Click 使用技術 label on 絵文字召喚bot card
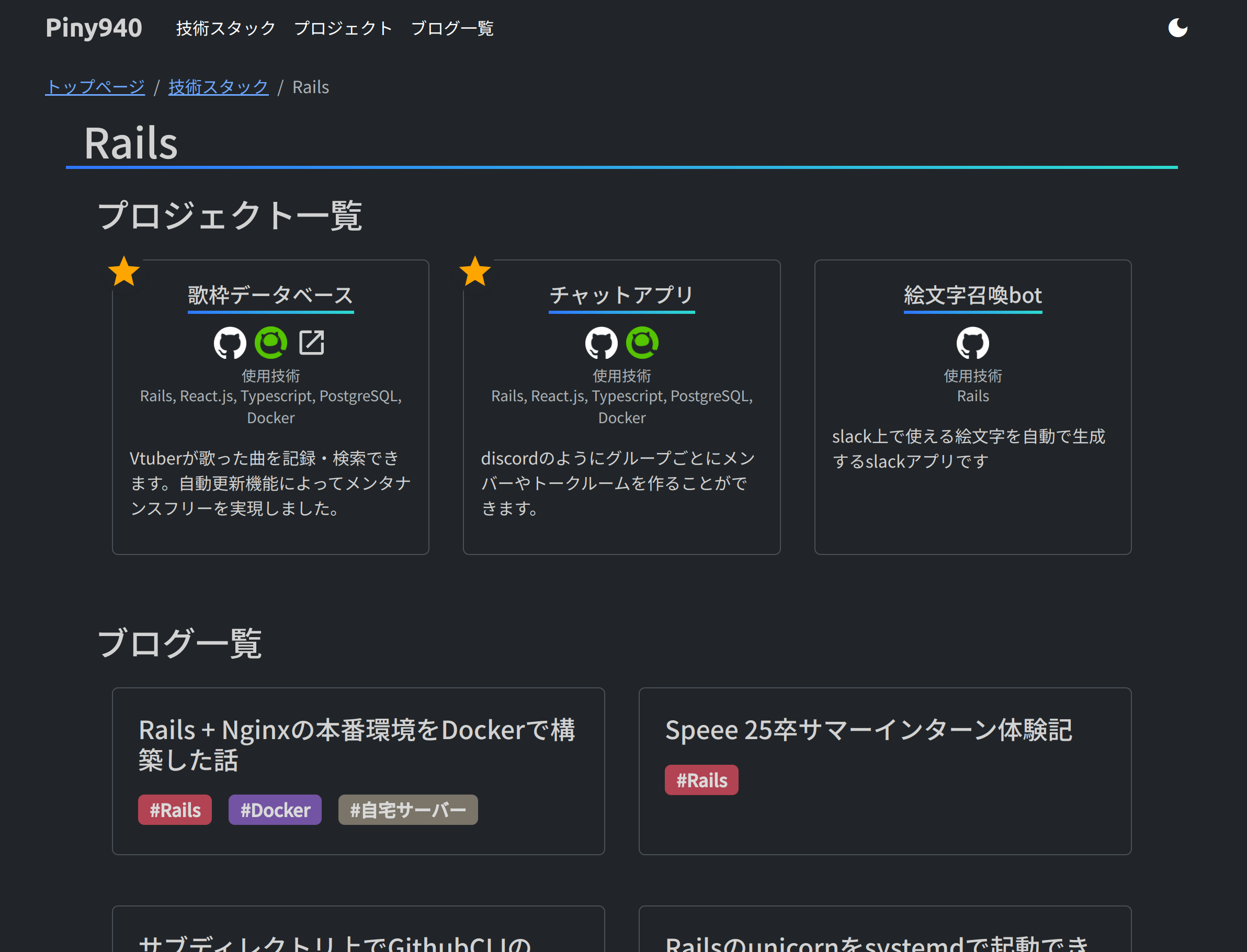The image size is (1247, 952). pos(973,376)
